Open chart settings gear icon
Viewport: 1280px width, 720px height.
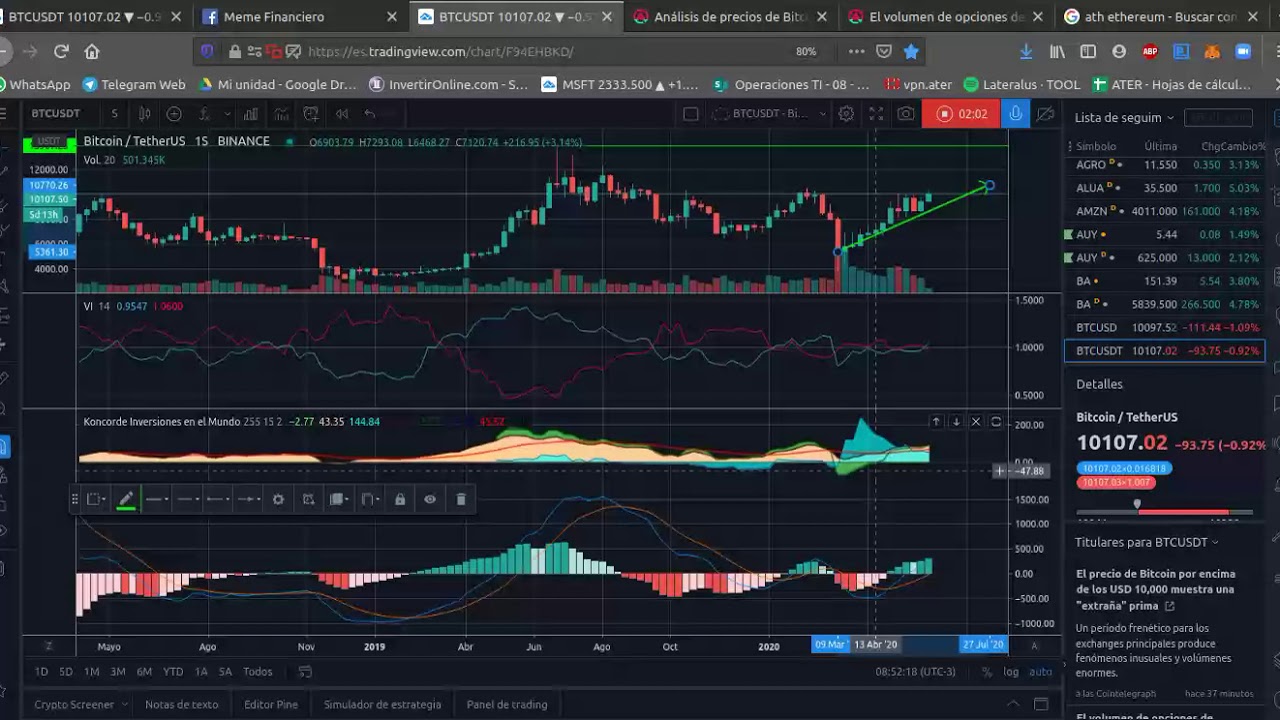tap(846, 114)
